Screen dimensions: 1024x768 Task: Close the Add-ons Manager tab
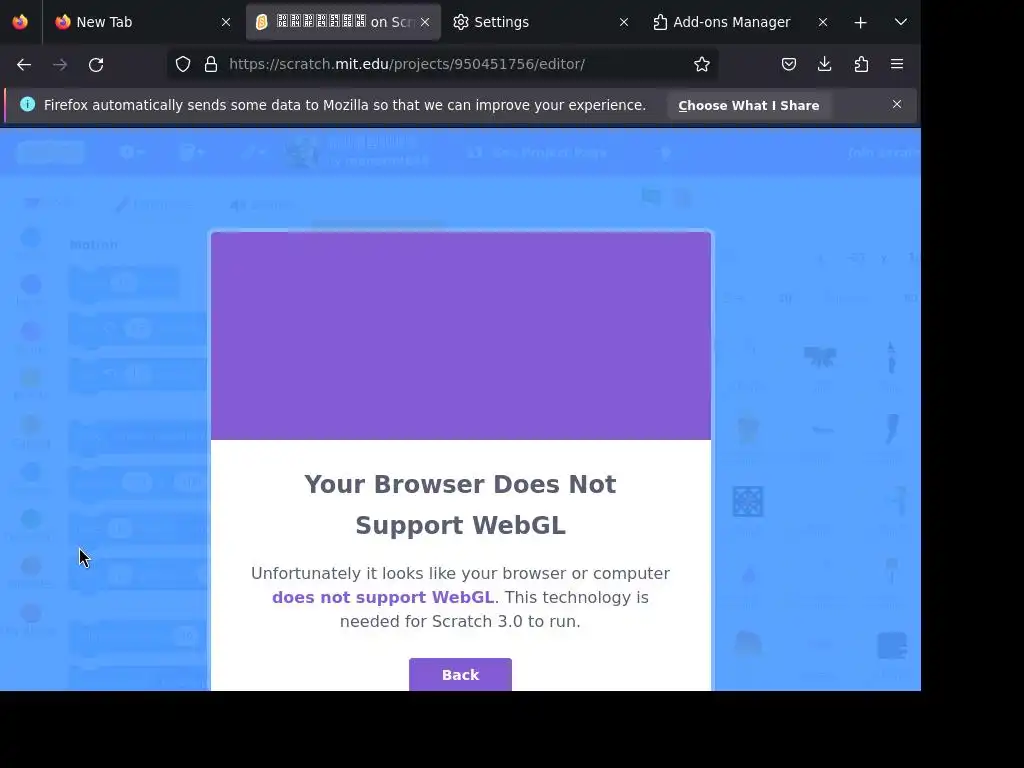click(x=823, y=22)
